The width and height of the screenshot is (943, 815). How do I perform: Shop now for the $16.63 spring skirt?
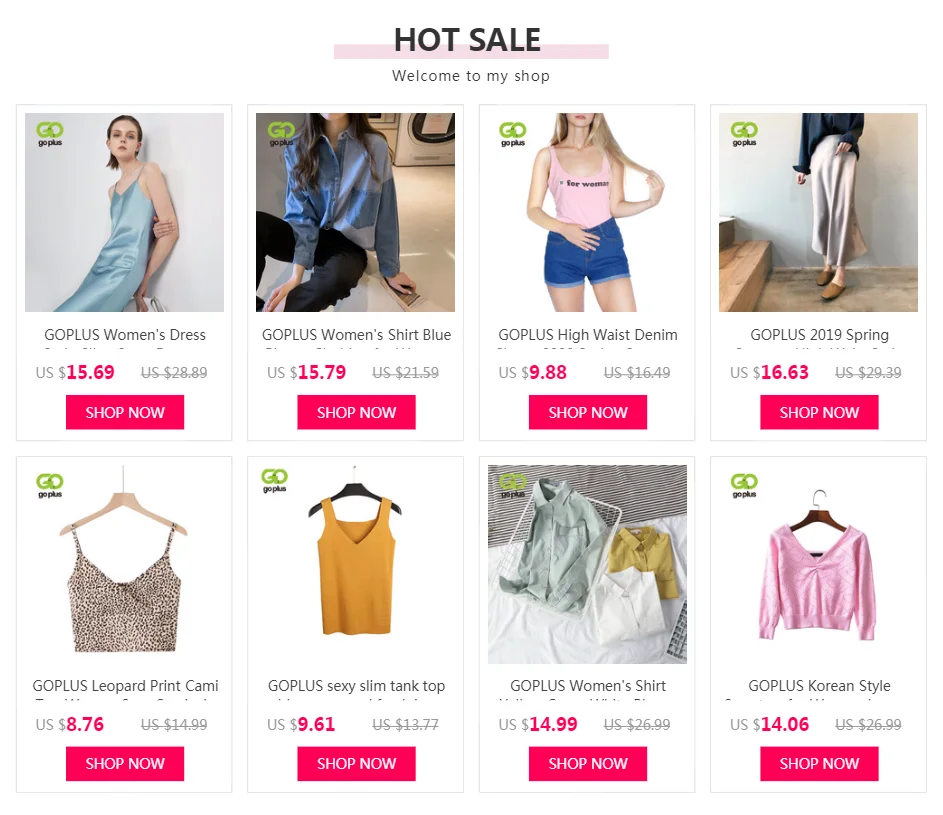click(819, 412)
